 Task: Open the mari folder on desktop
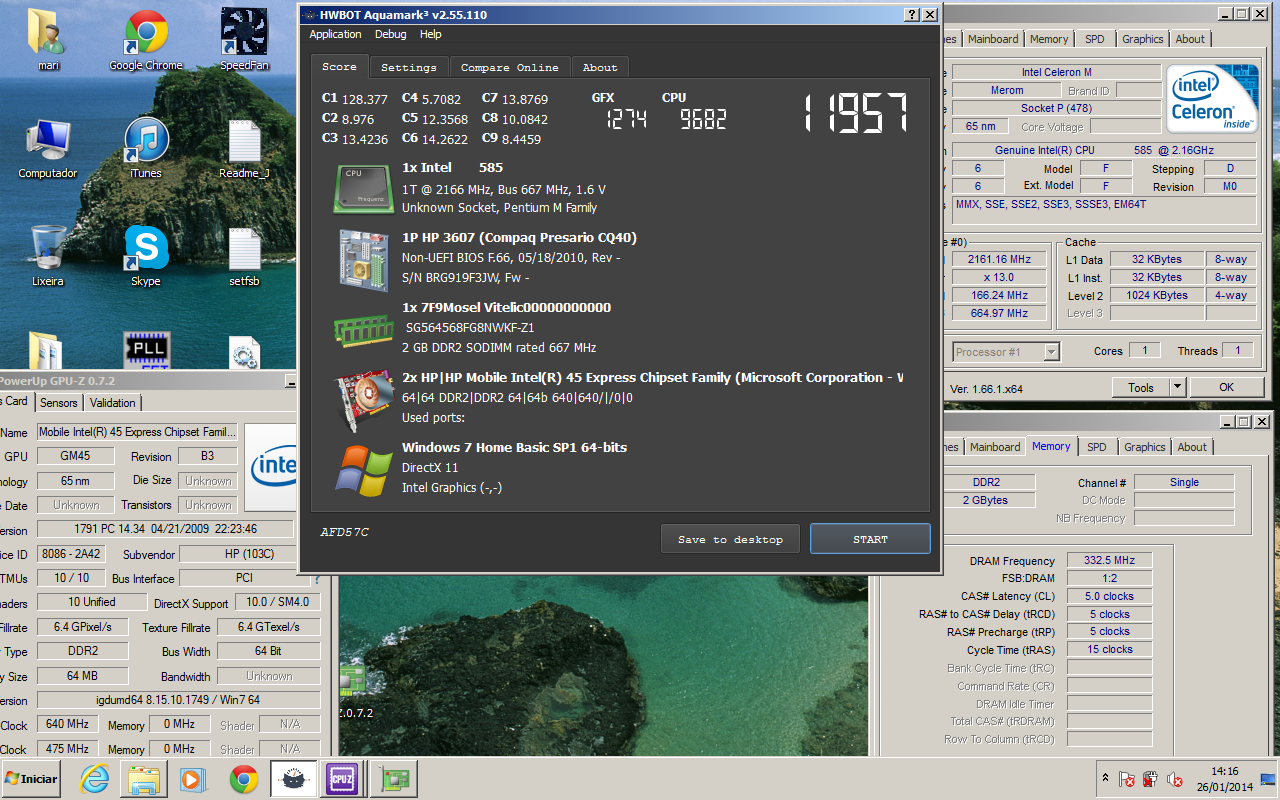pyautogui.click(x=48, y=40)
